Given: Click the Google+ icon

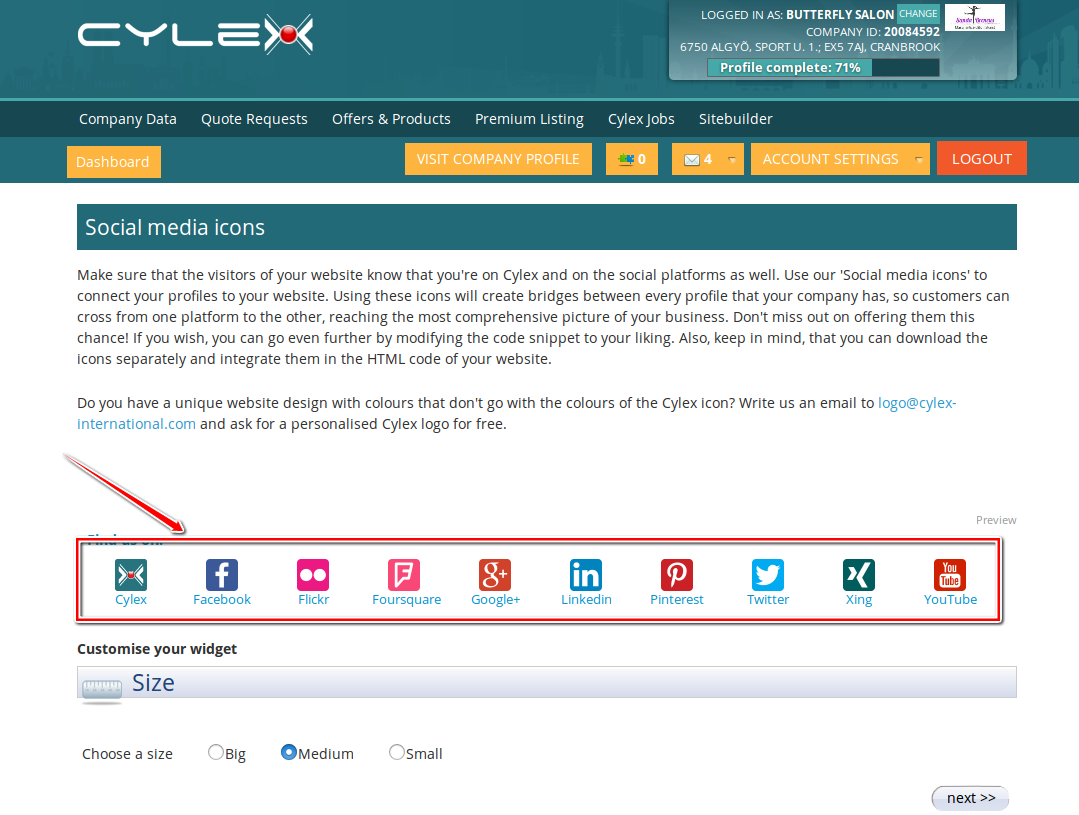Looking at the screenshot, I should pos(495,574).
